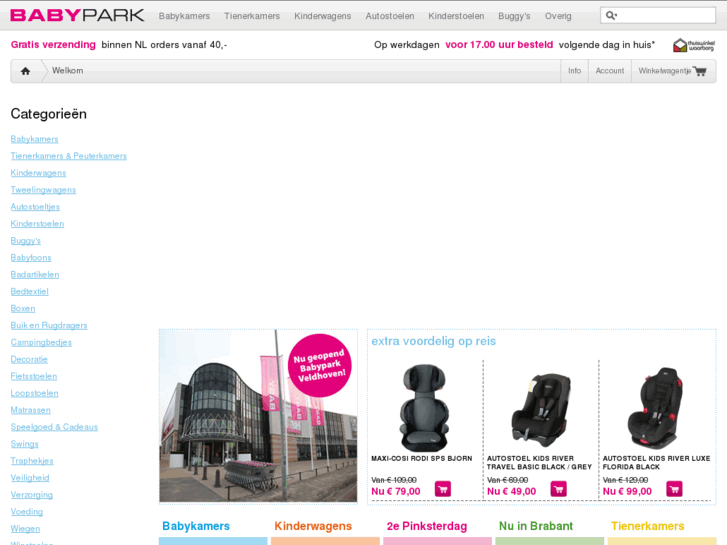This screenshot has width=727, height=545.
Task: Open the Tienerkamers promo heading
Action: pos(647,526)
